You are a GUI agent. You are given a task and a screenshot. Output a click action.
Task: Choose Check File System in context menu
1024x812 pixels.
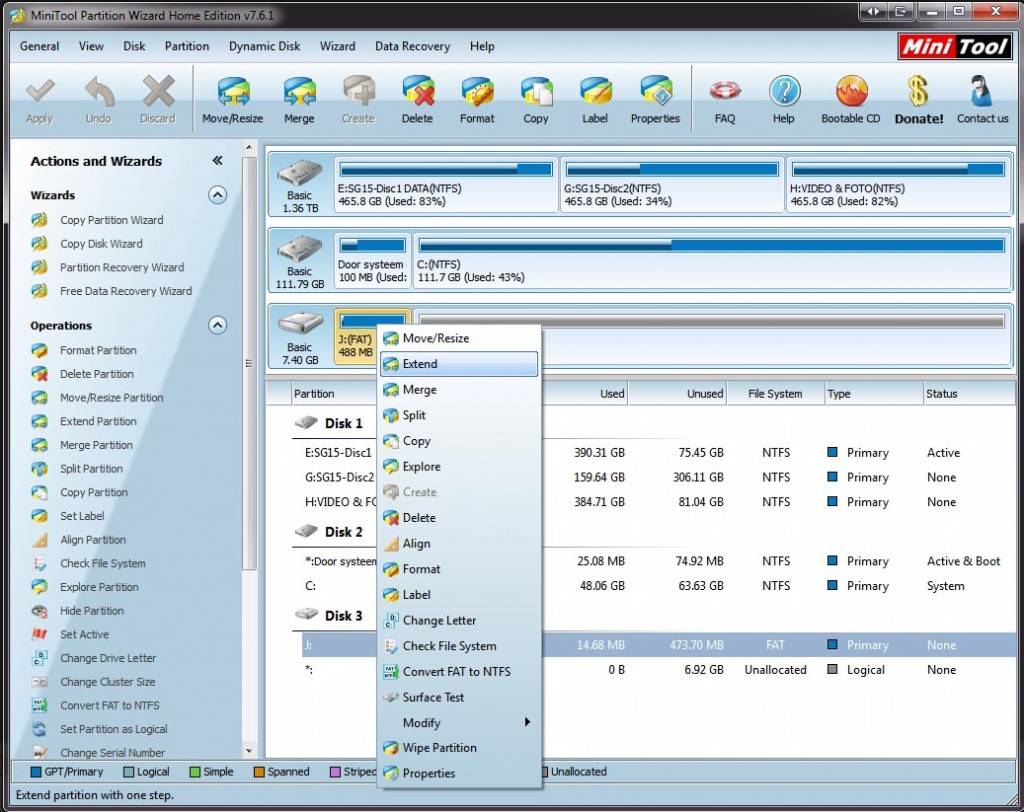pyautogui.click(x=459, y=646)
